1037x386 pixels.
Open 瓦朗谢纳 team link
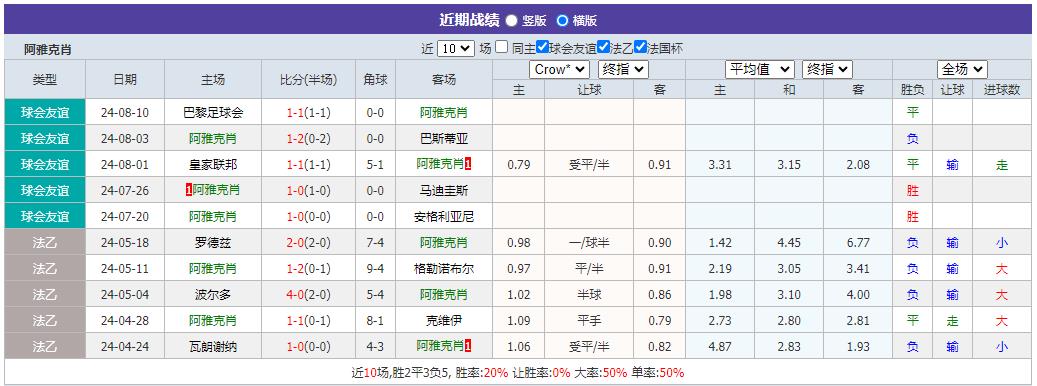click(x=213, y=346)
